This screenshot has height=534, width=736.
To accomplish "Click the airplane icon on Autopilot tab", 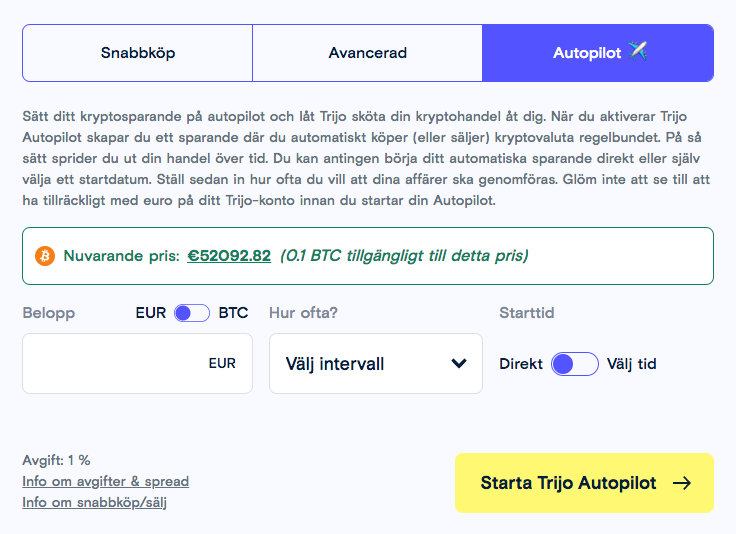I will point(638,51).
